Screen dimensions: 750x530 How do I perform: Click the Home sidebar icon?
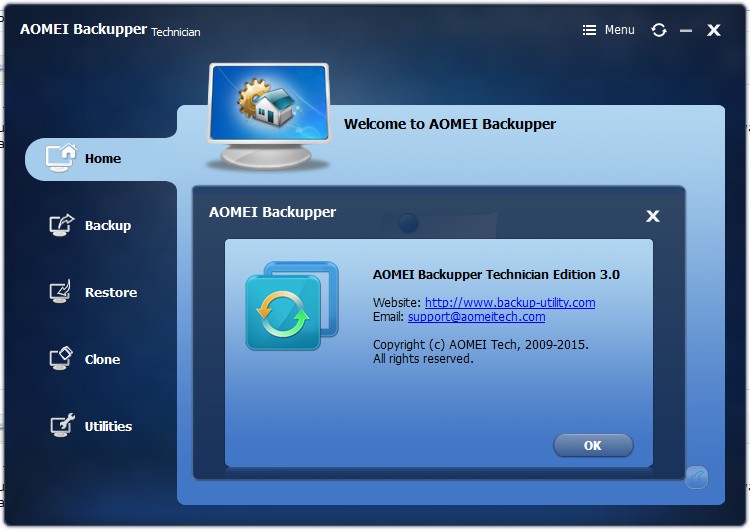point(62,158)
